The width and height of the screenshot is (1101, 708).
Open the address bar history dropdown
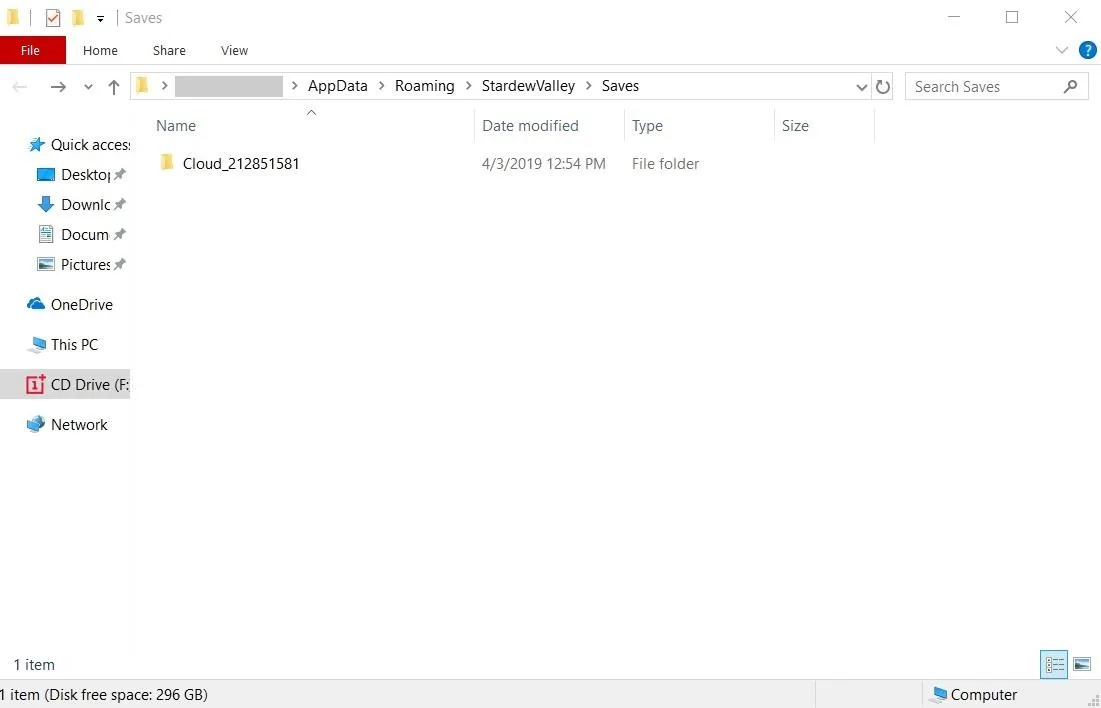(x=861, y=87)
